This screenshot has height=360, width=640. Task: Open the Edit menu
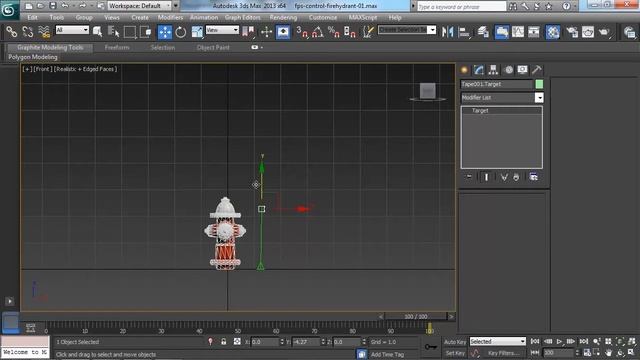(32, 18)
